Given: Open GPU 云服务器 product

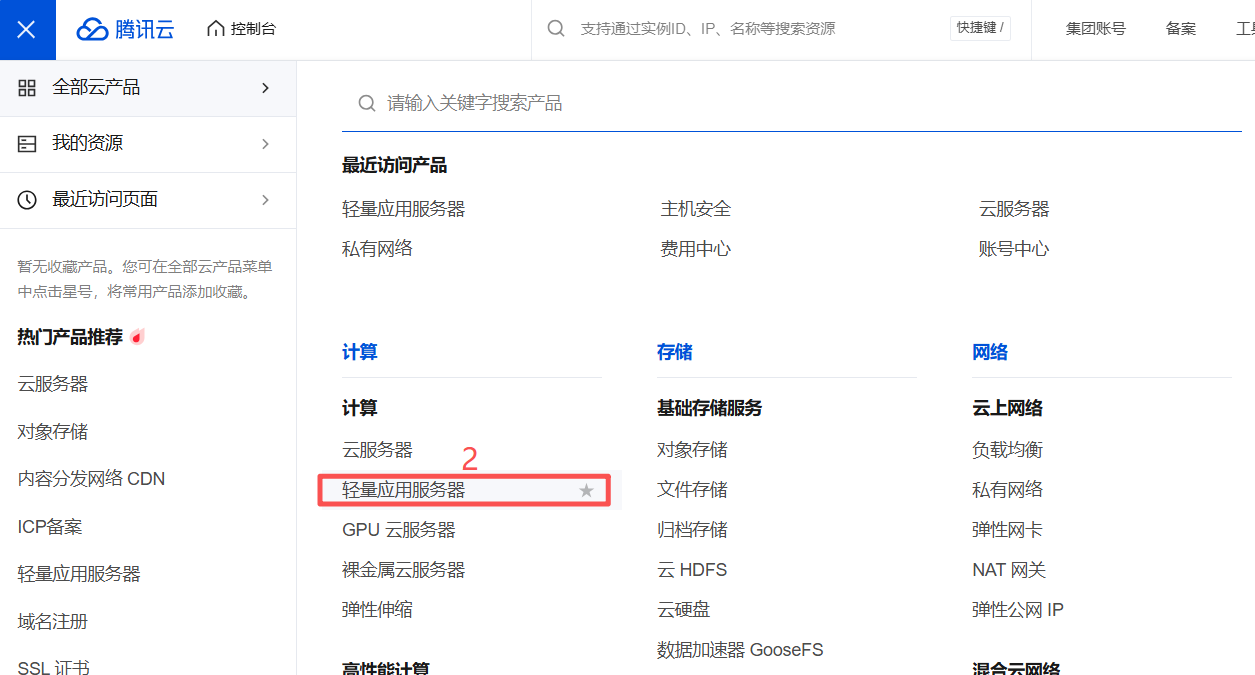Looking at the screenshot, I should point(399,530).
